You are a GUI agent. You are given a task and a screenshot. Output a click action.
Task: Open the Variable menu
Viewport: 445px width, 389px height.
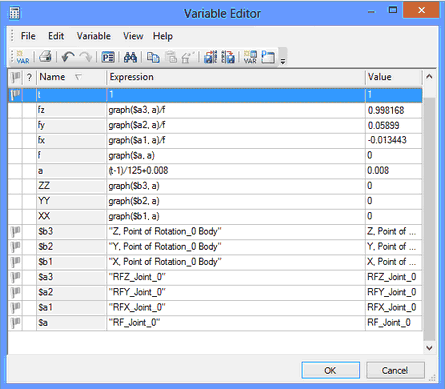pyautogui.click(x=94, y=36)
